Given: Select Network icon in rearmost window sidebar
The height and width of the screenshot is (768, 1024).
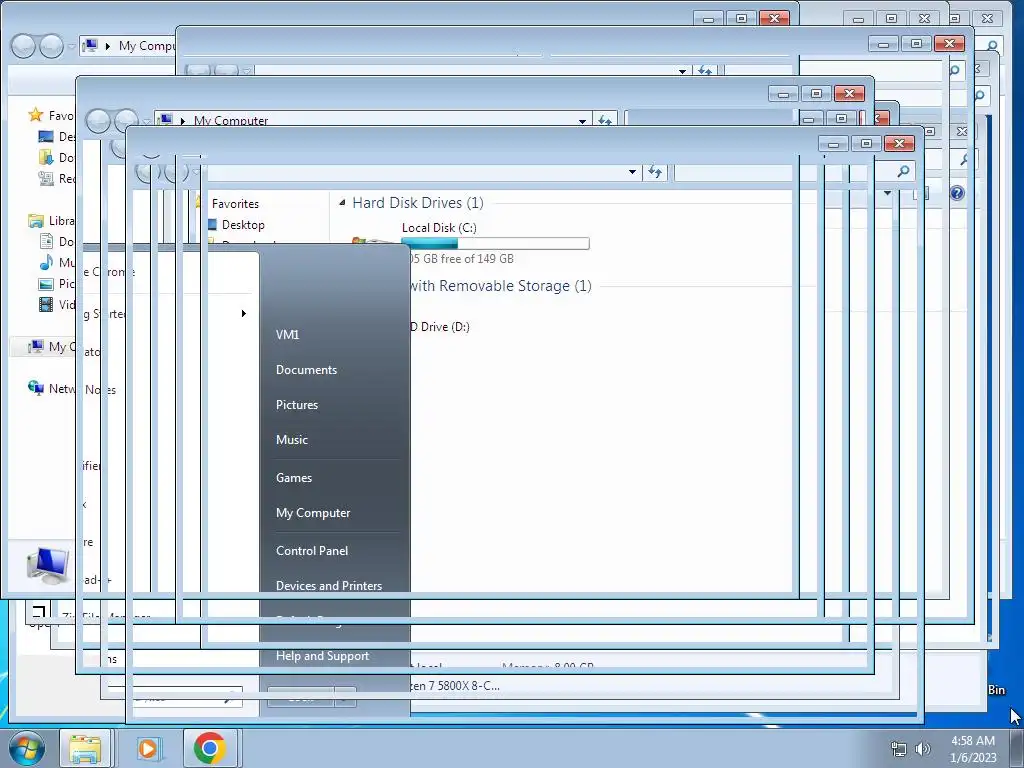Looking at the screenshot, I should point(36,389).
